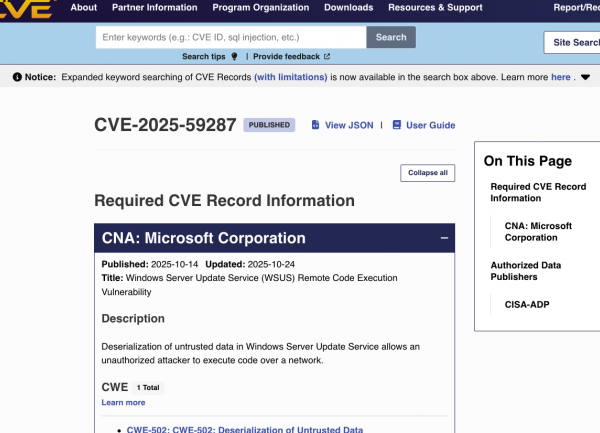The height and width of the screenshot is (433, 600).
Task: Click the Collapse all button
Action: [427, 173]
